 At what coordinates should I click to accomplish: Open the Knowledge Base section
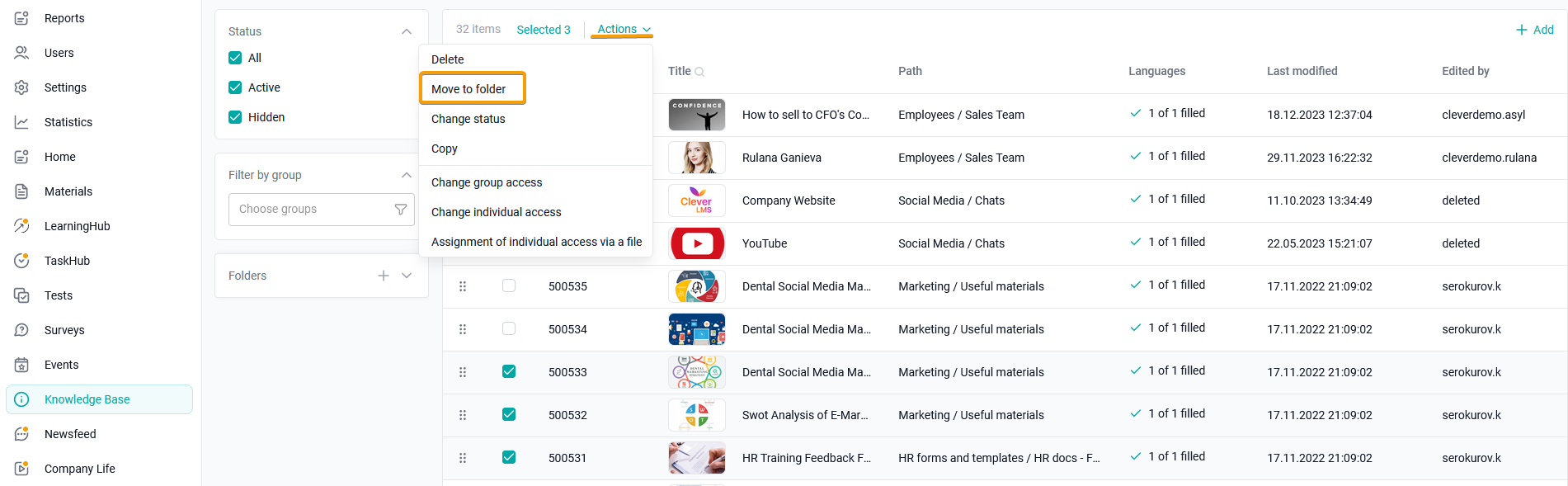(x=99, y=399)
